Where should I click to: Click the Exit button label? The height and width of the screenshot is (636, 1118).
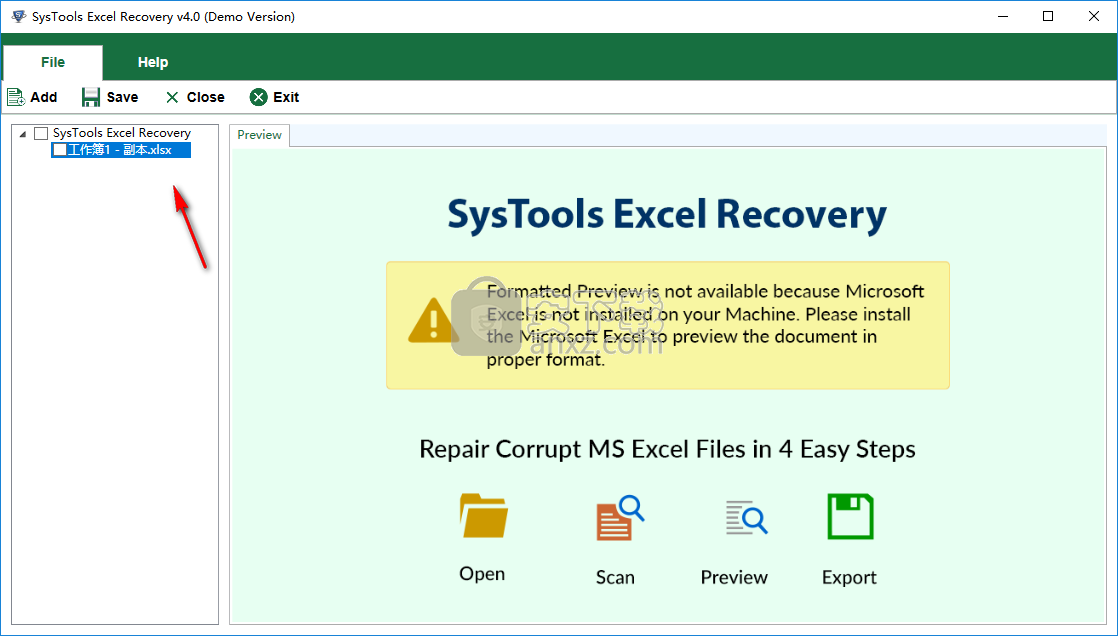tap(286, 97)
